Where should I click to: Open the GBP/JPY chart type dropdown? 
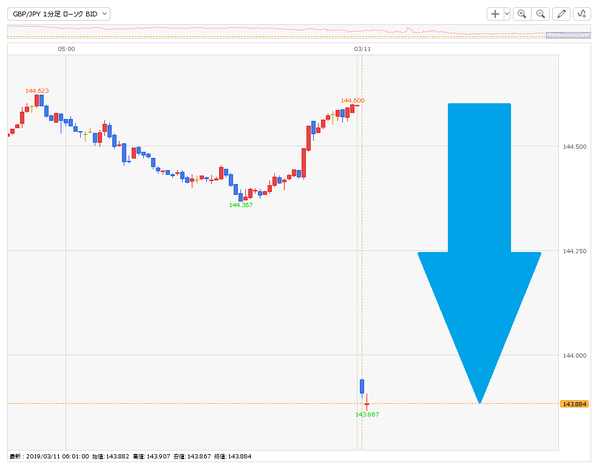(x=59, y=14)
